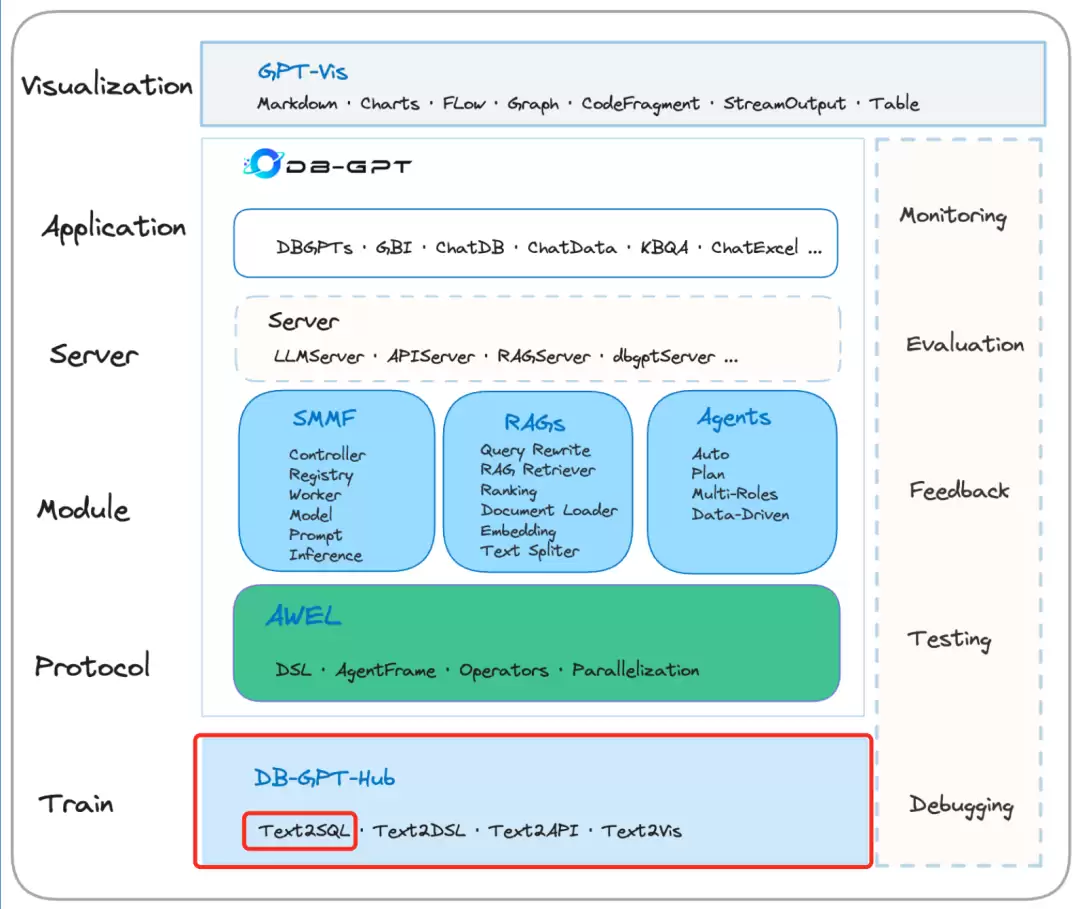Screen dimensions: 1080x909
Task: Click the Feedback label
Action: click(x=959, y=490)
